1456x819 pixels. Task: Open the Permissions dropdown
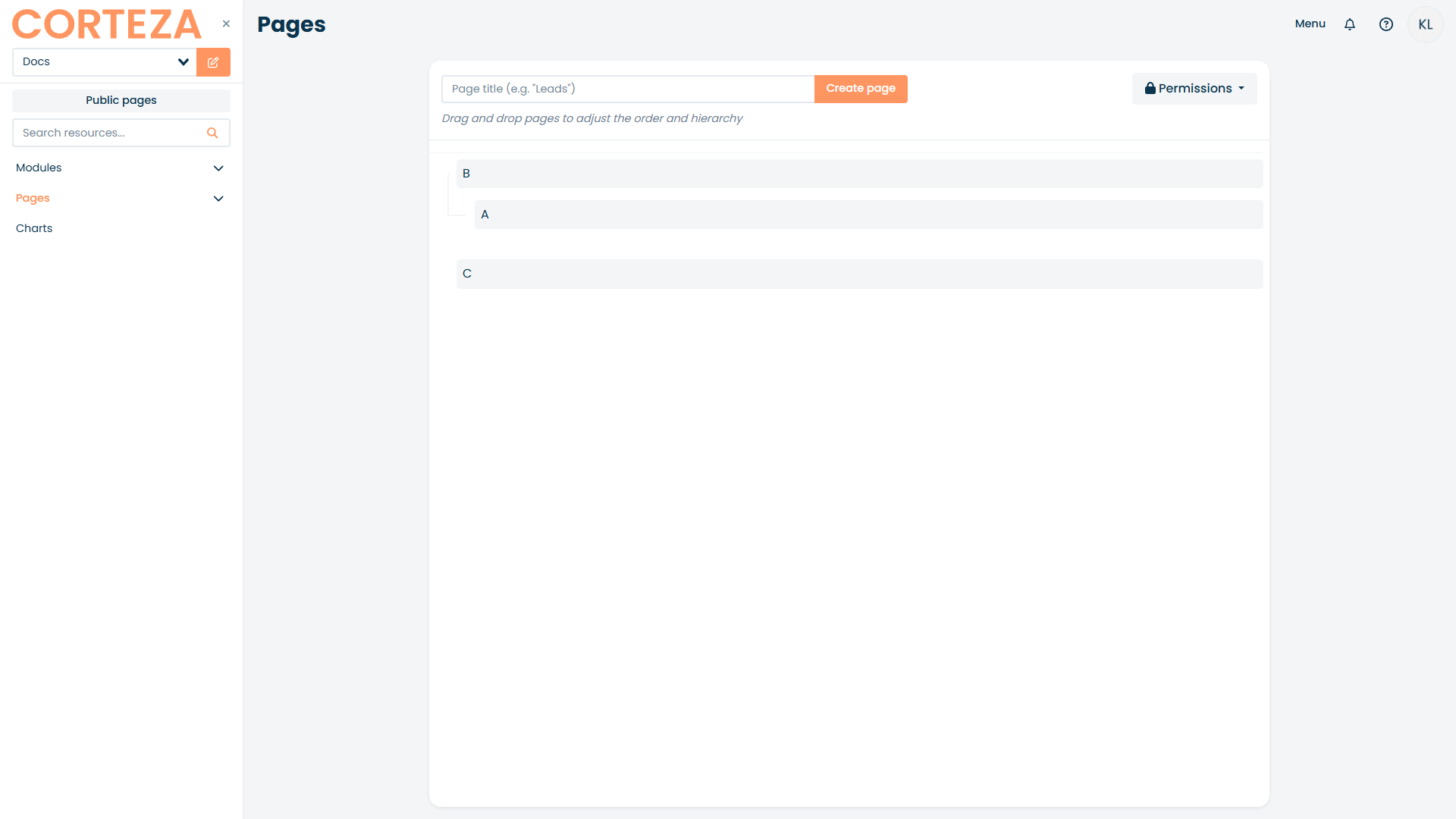point(1194,89)
